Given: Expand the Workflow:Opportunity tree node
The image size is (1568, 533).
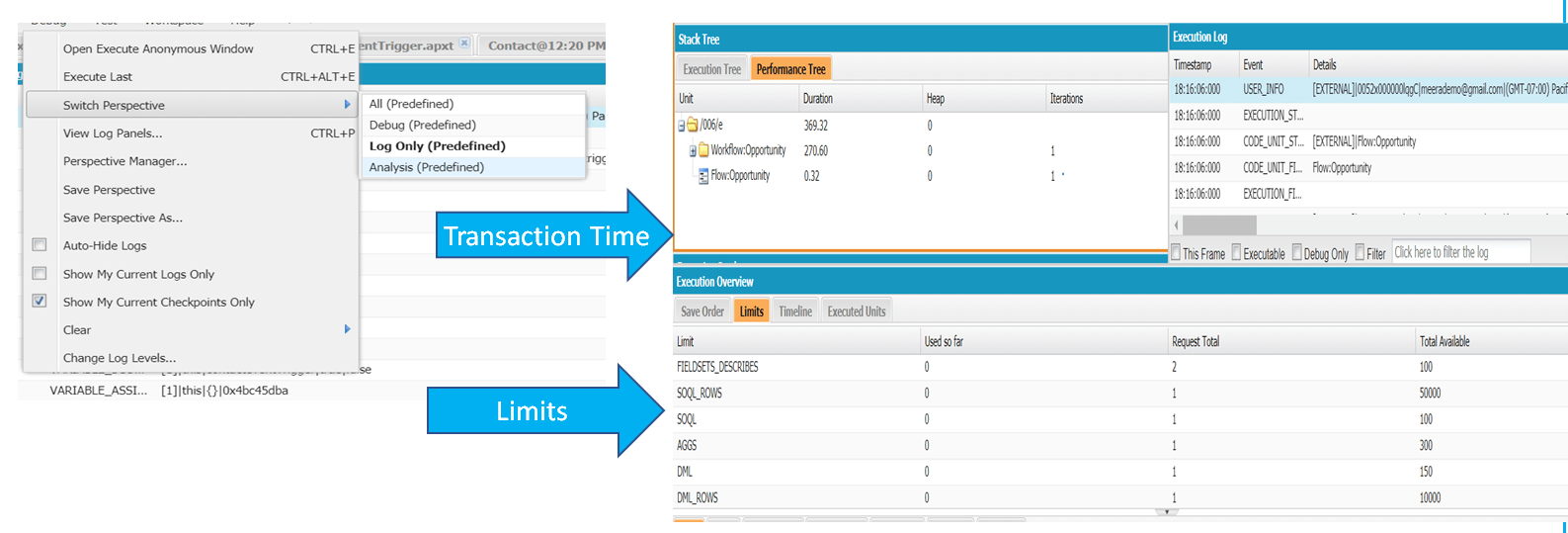Looking at the screenshot, I should [x=692, y=151].
